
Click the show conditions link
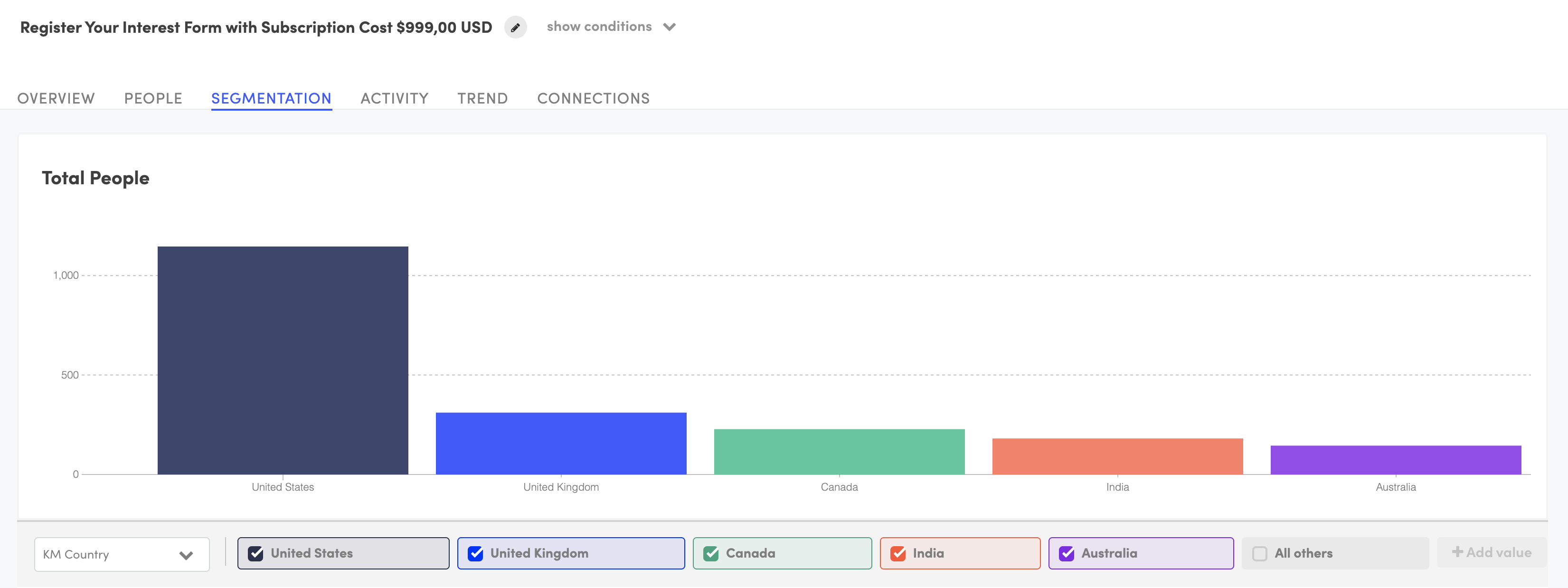(600, 26)
